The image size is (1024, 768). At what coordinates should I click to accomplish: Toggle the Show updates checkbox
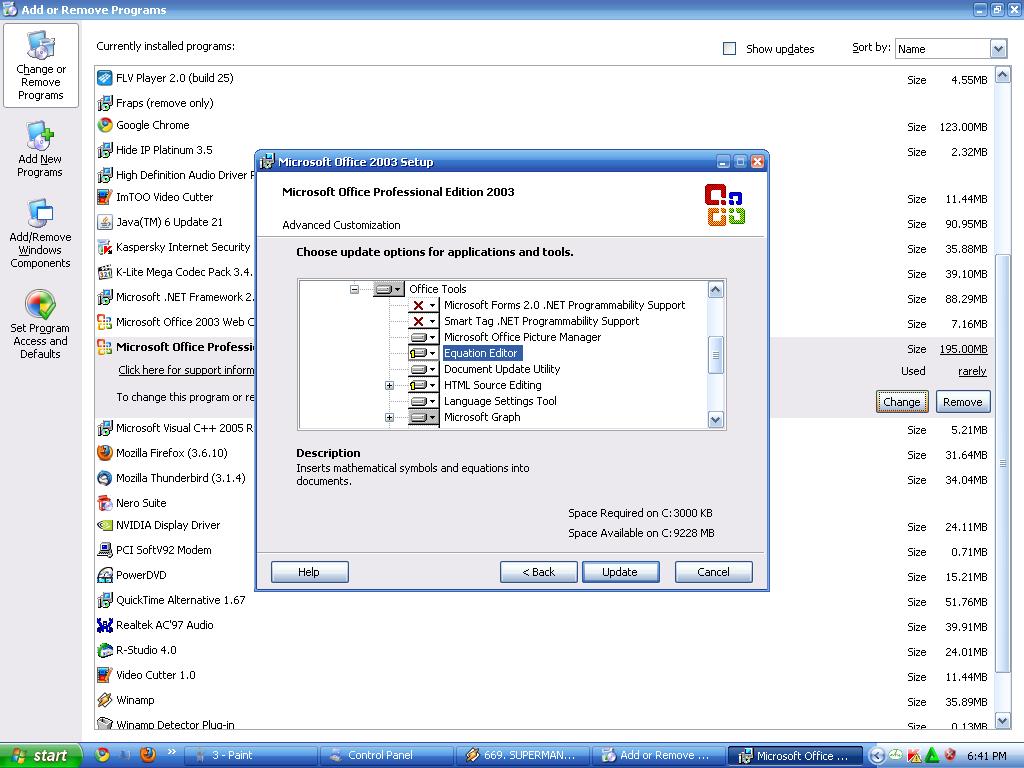(729, 48)
